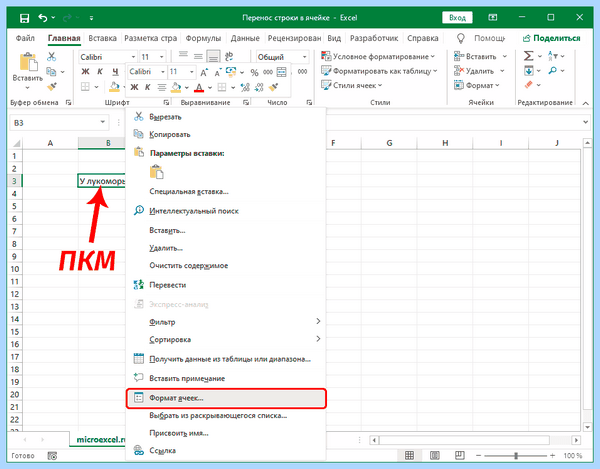This screenshot has width=600, height=469.
Task: Toggle center alignment in the mini toolbar
Action: tap(162, 88)
